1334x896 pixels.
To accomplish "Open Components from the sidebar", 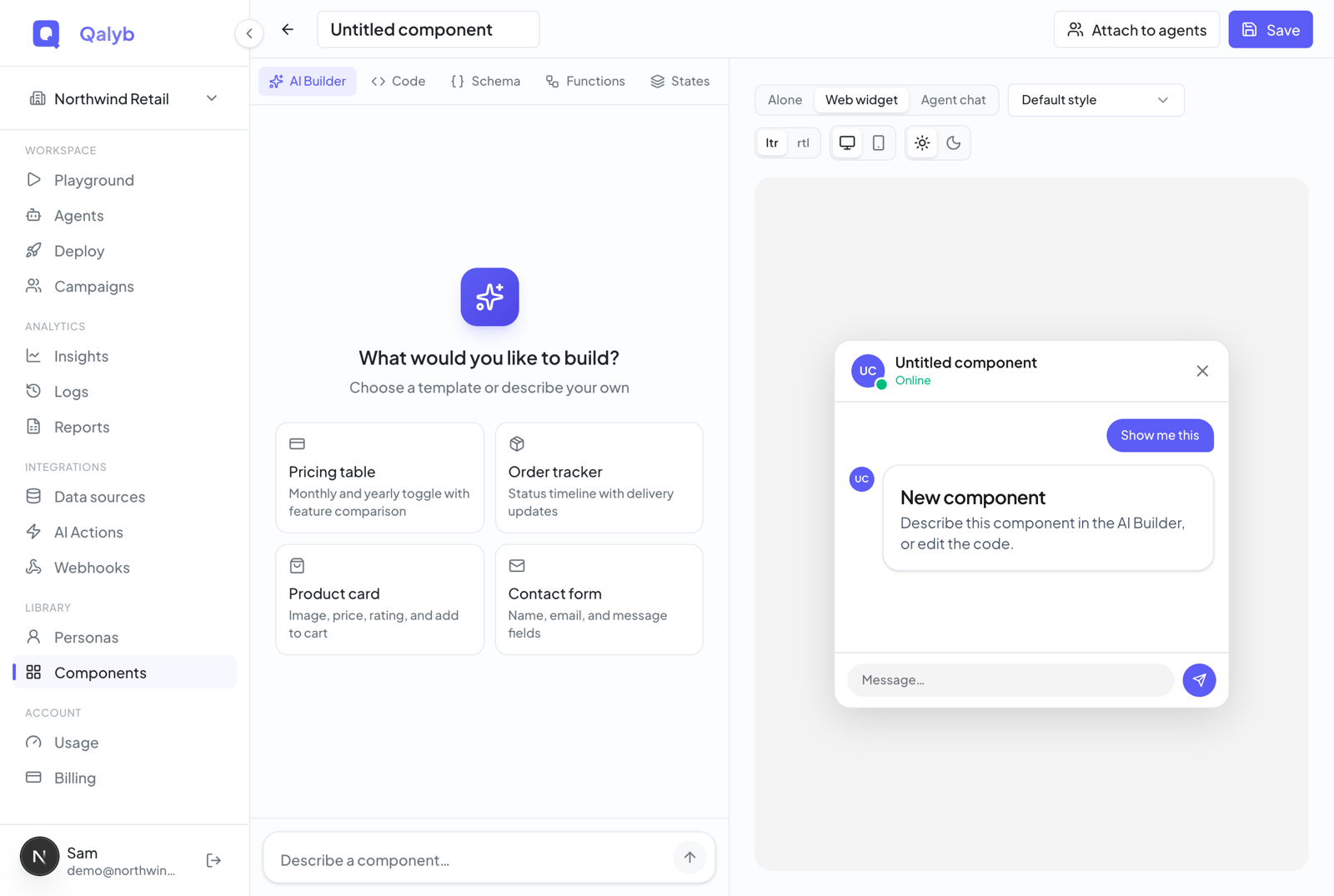I will (x=124, y=673).
